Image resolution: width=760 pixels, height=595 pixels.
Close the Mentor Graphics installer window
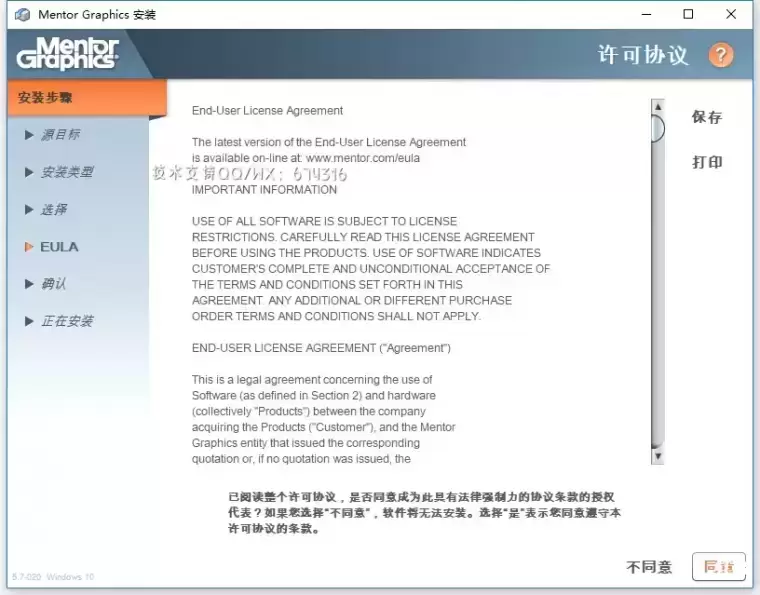(x=731, y=15)
